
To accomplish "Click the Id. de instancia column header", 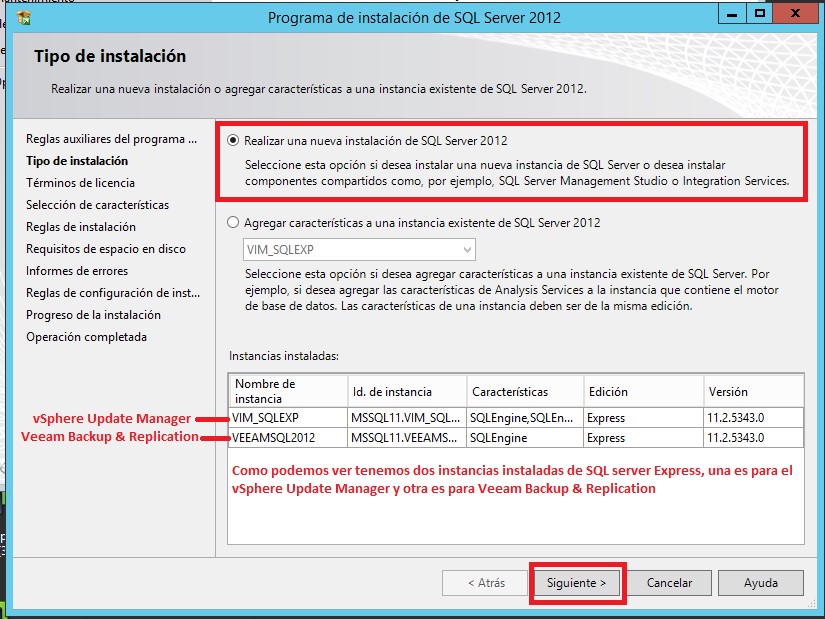I will (x=407, y=391).
